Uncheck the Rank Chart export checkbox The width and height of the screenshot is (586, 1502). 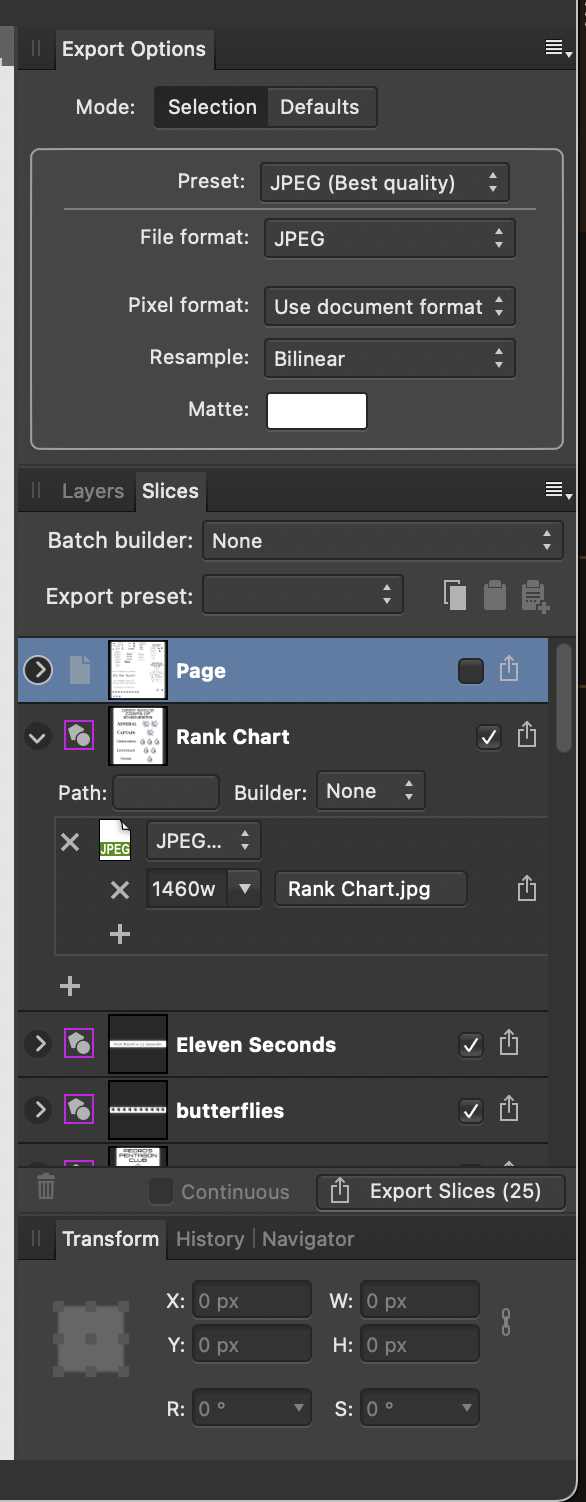pyautogui.click(x=488, y=738)
